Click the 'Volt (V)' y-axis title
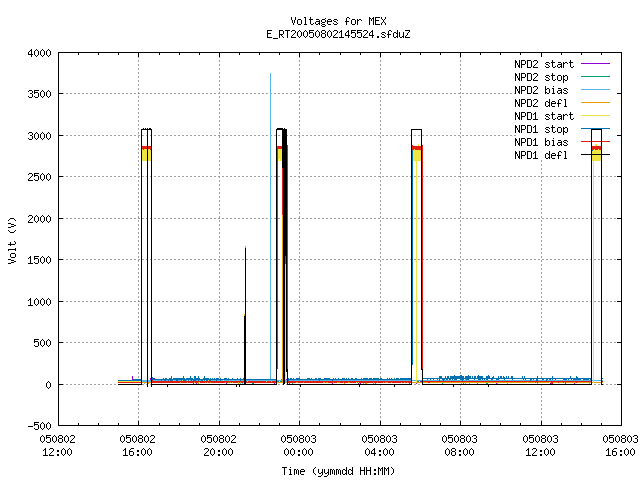Screen dimensions: 640x480 [x=12, y=240]
